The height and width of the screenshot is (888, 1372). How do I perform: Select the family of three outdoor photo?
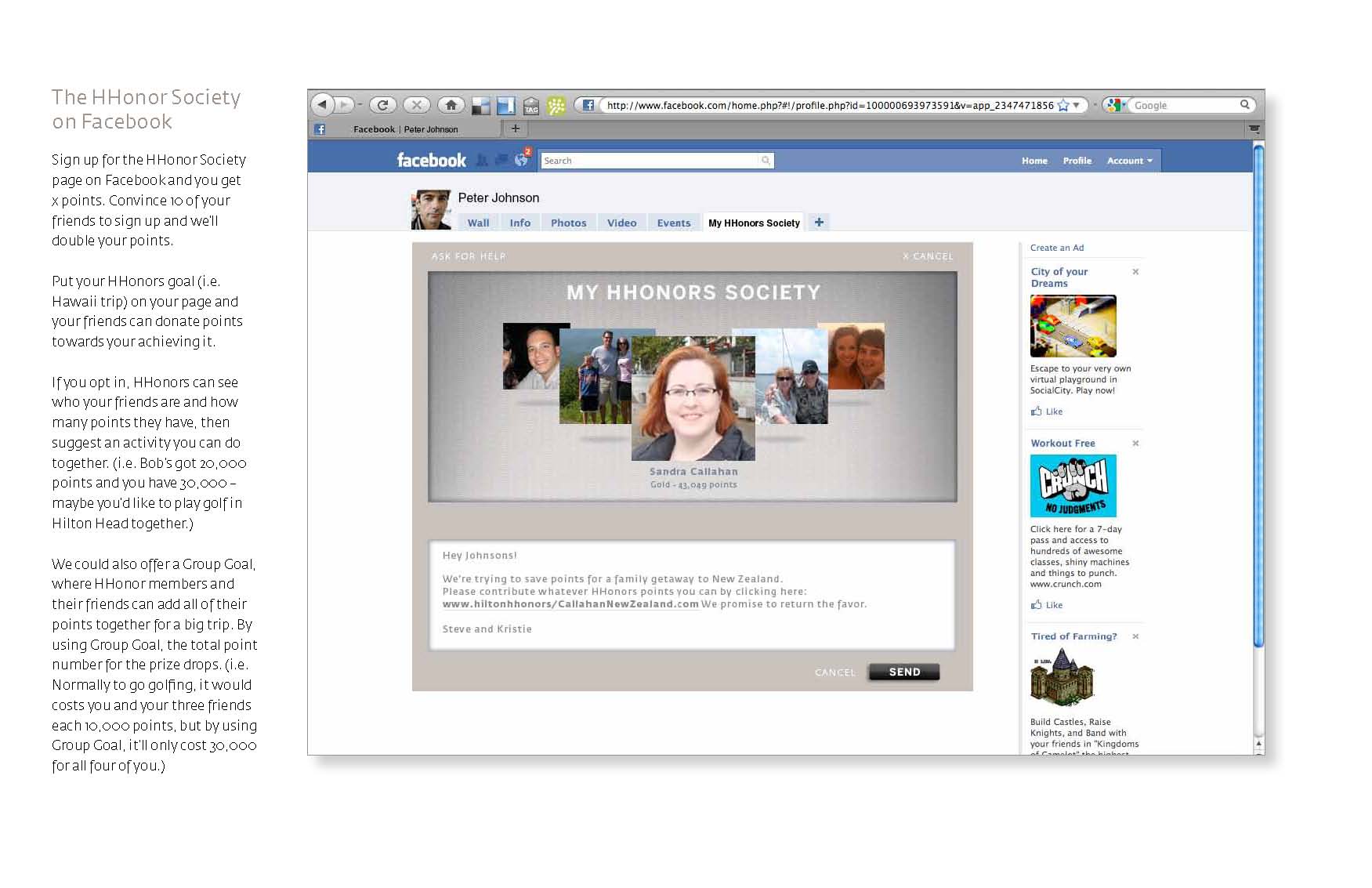click(x=595, y=376)
